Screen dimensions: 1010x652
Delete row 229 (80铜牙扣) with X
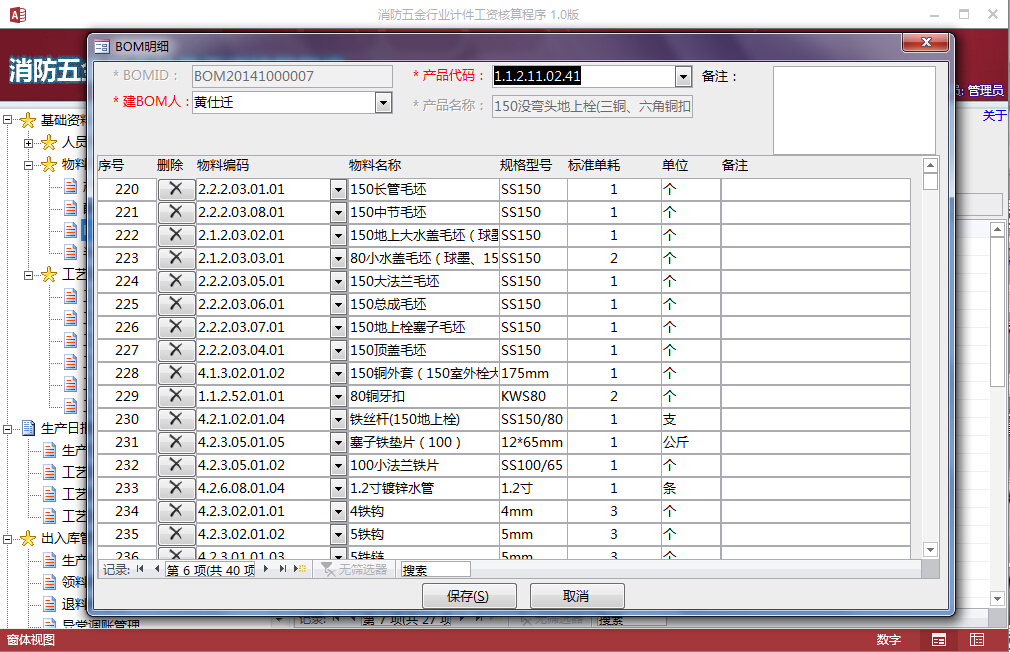[x=176, y=396]
